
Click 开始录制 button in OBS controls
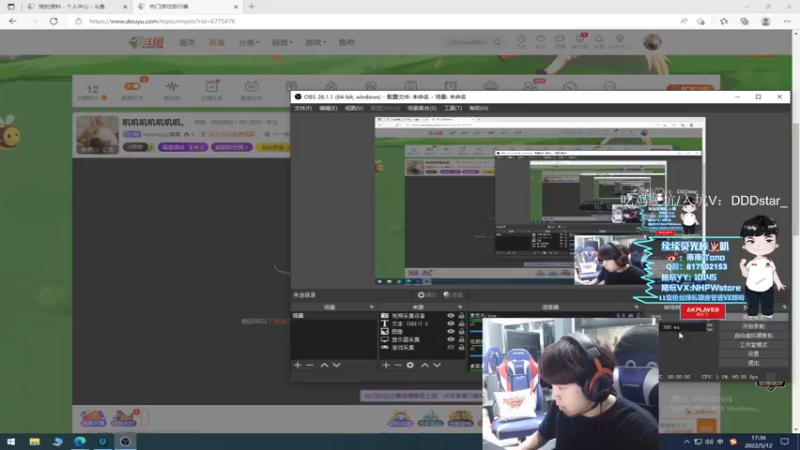pos(753,327)
